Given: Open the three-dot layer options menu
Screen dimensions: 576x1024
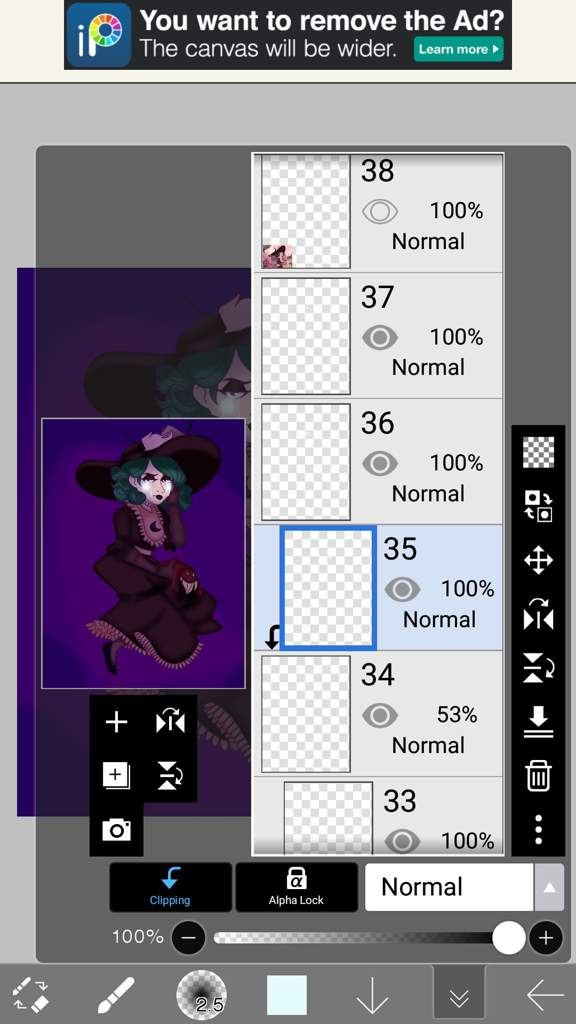Looking at the screenshot, I should (538, 829).
